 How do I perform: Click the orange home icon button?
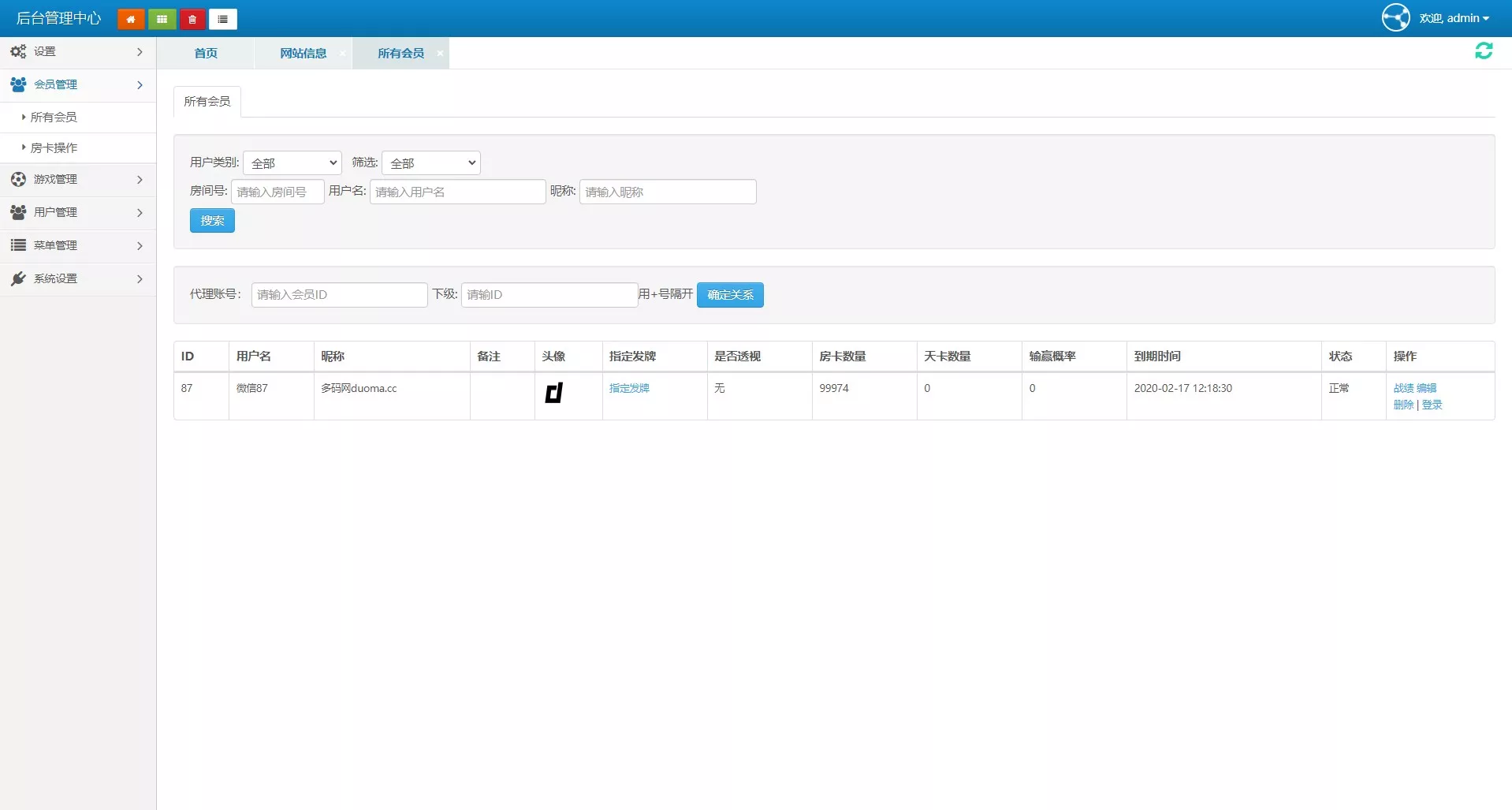pyautogui.click(x=131, y=19)
